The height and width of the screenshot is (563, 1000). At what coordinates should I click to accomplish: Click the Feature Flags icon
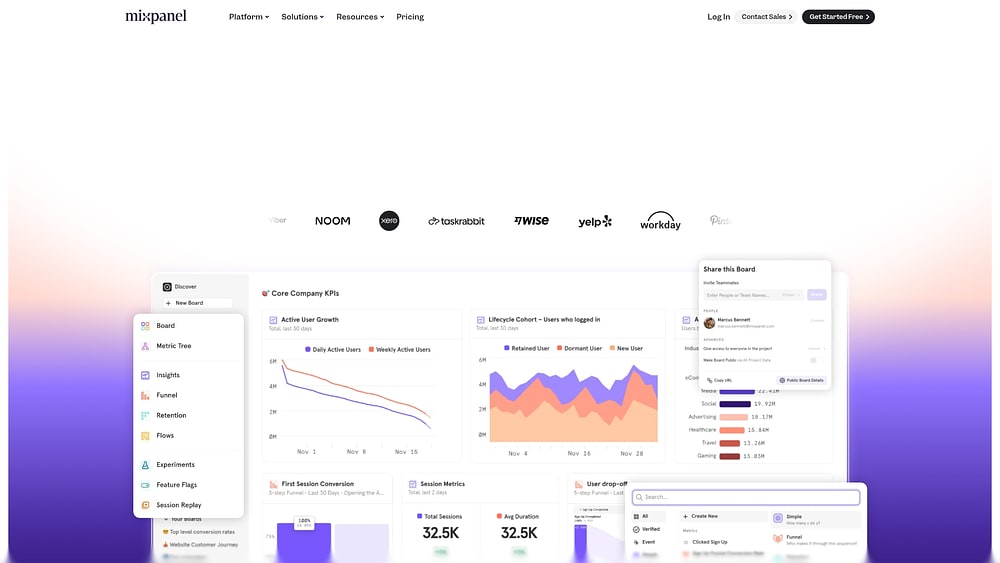coord(145,485)
